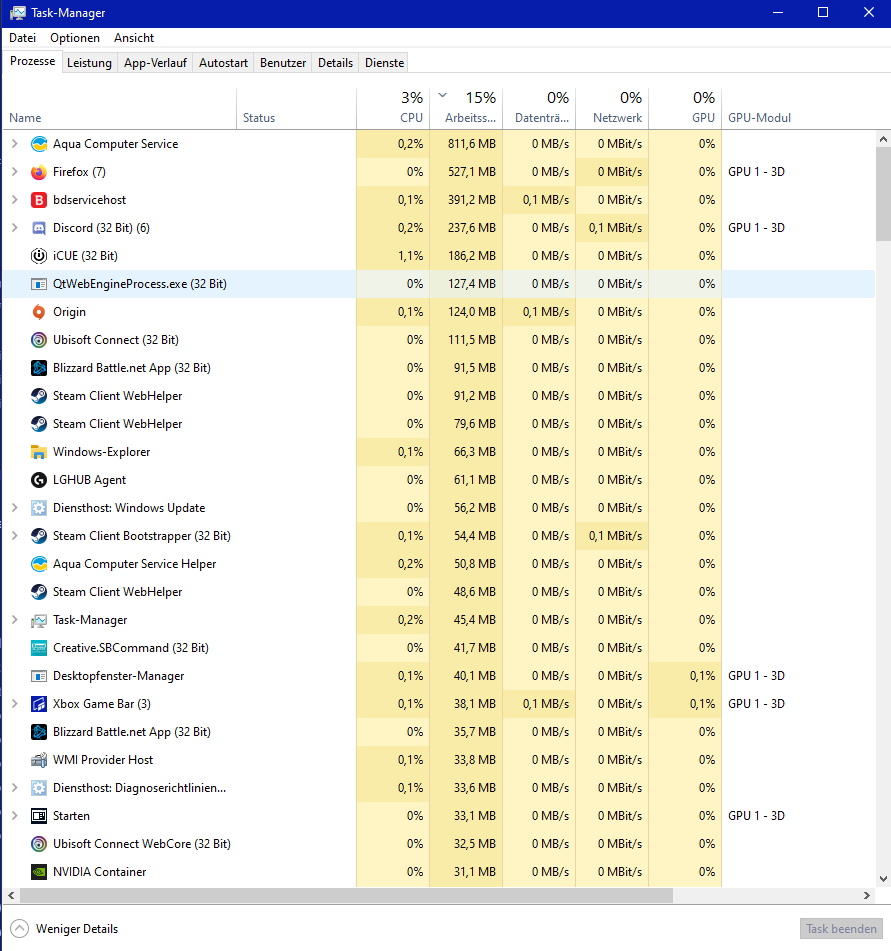Click the iCUE (32 Bit) icon

click(x=39, y=256)
